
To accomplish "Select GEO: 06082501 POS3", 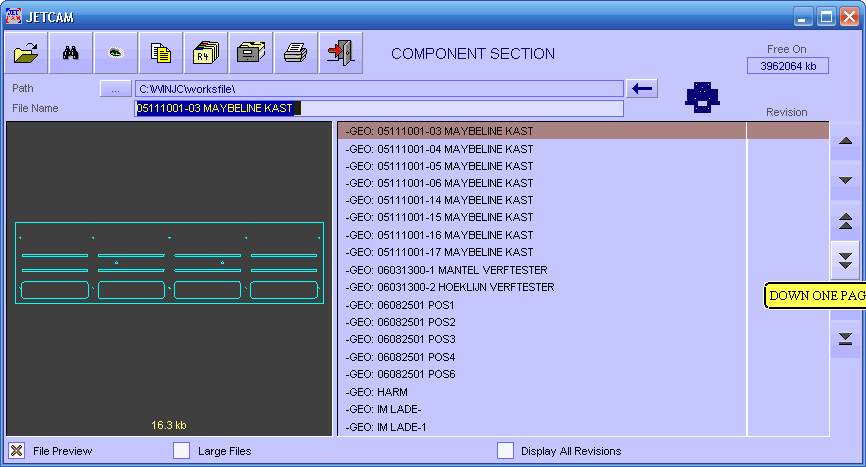I will (x=542, y=339).
